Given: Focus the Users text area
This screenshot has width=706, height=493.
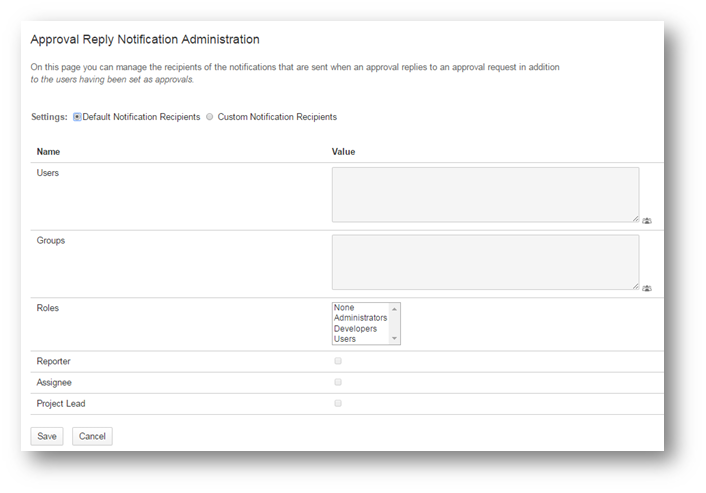Looking at the screenshot, I should [485, 194].
